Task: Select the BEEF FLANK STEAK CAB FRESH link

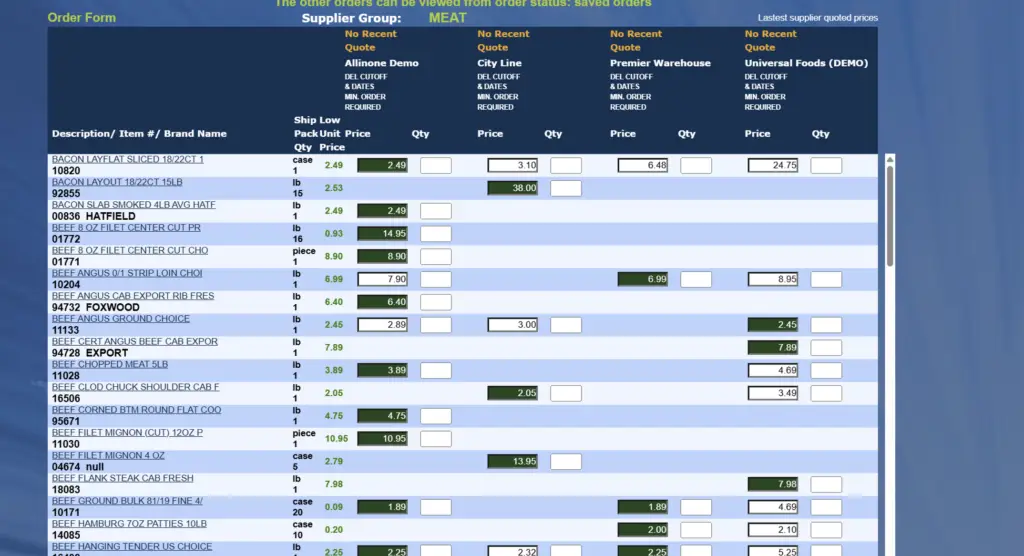Action: 122,478
